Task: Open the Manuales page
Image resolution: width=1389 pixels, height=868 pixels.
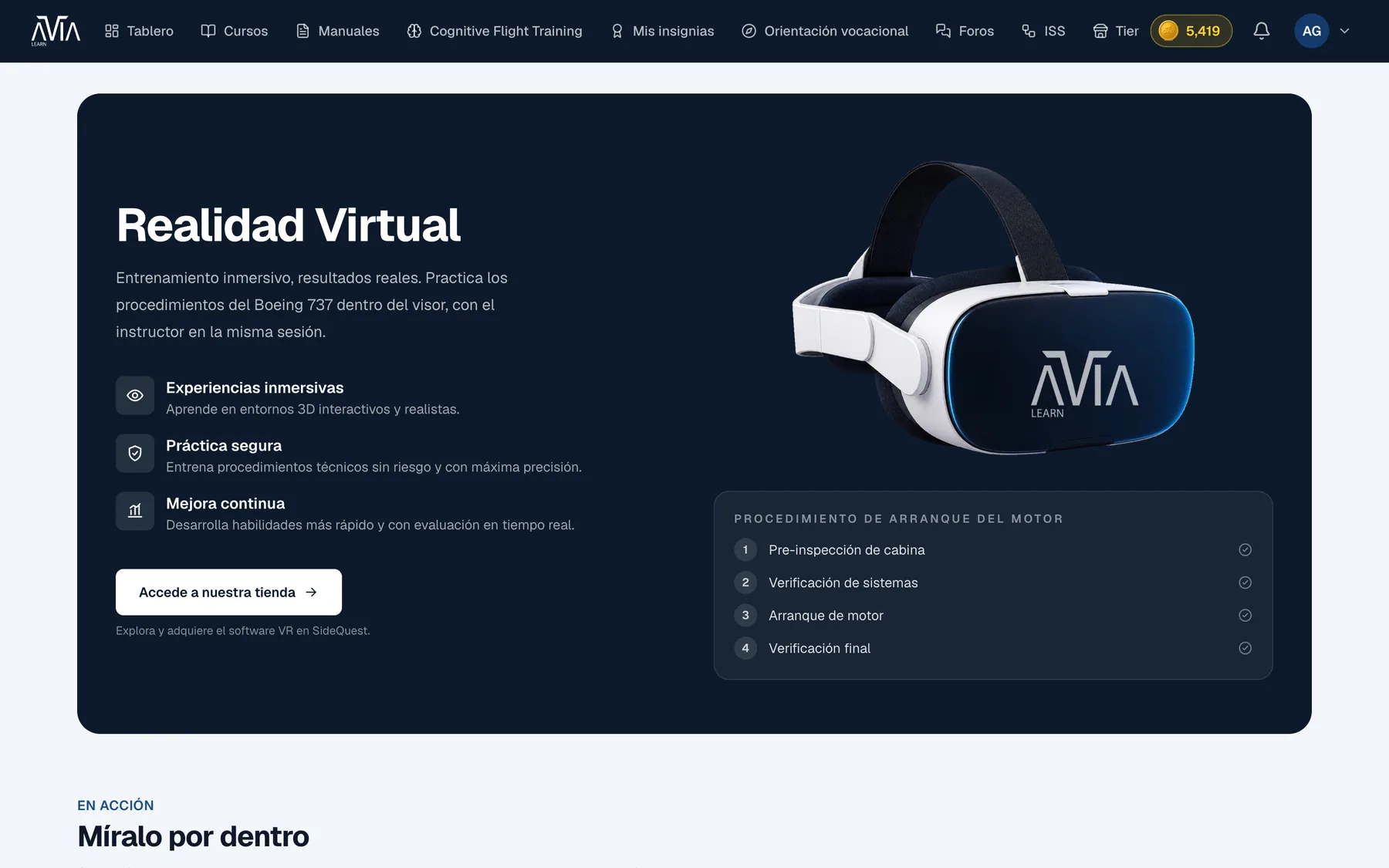Action: (x=337, y=31)
